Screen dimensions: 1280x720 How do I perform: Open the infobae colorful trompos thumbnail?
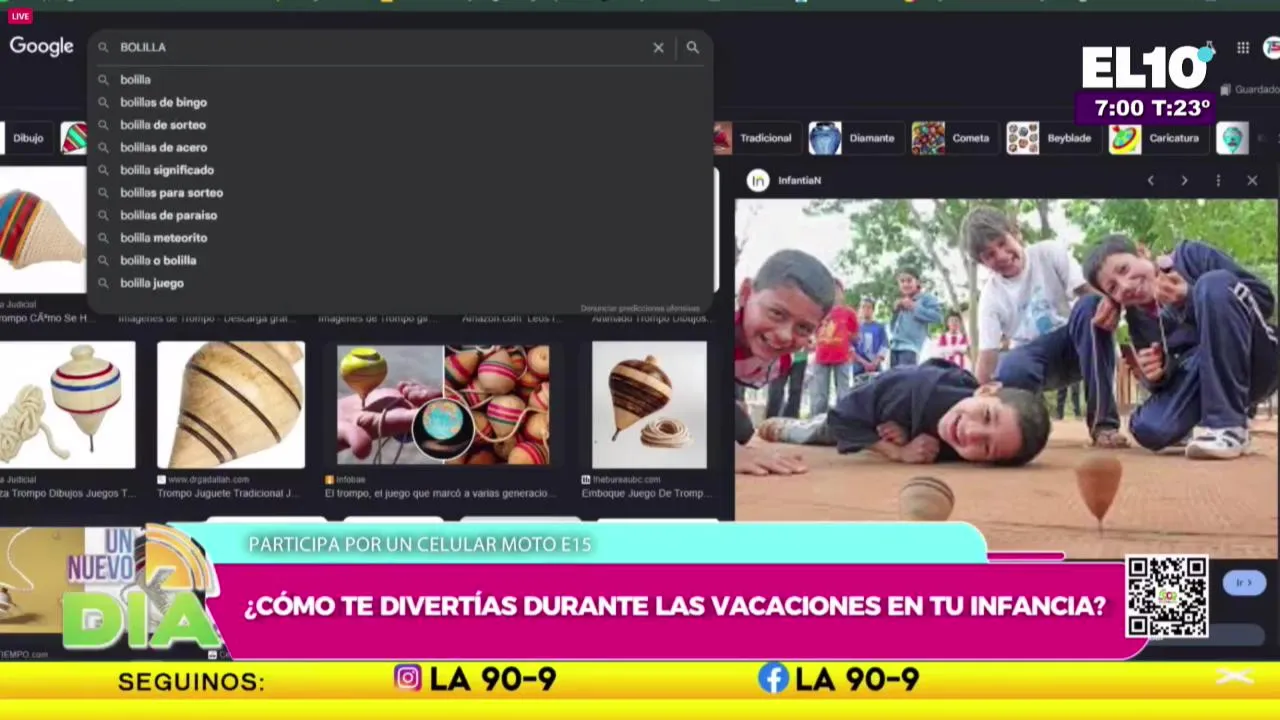click(x=443, y=405)
